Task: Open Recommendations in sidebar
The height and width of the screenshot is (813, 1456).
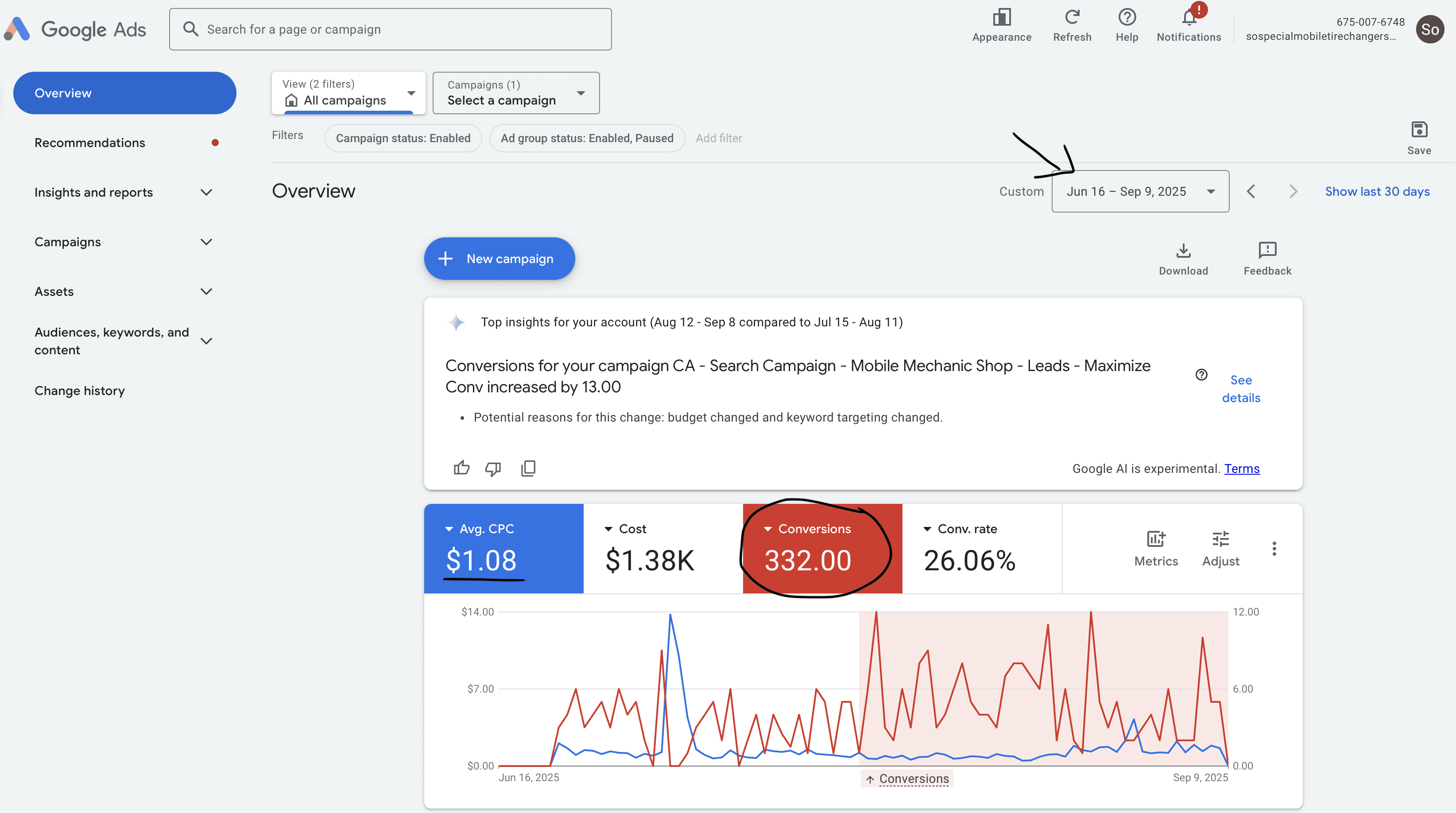Action: [x=90, y=143]
